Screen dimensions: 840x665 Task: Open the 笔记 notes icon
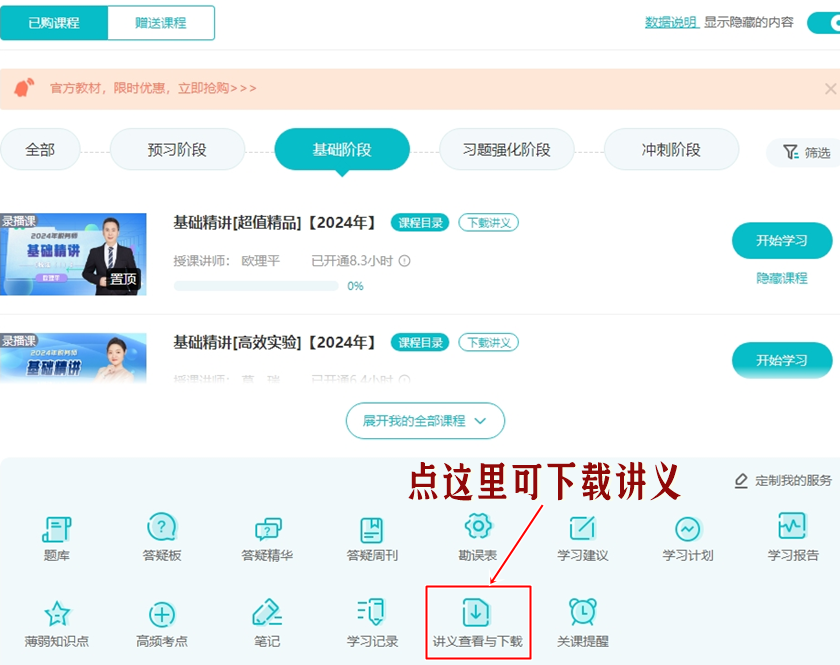pos(267,613)
